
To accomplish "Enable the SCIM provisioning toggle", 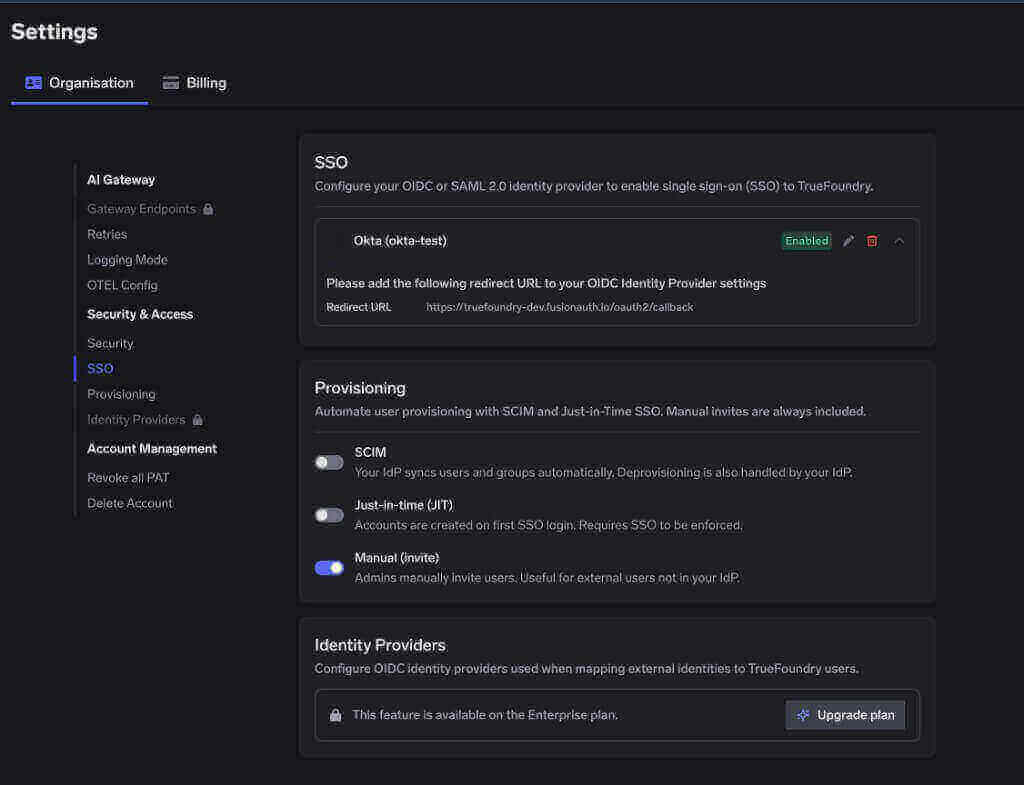I will pyautogui.click(x=329, y=462).
